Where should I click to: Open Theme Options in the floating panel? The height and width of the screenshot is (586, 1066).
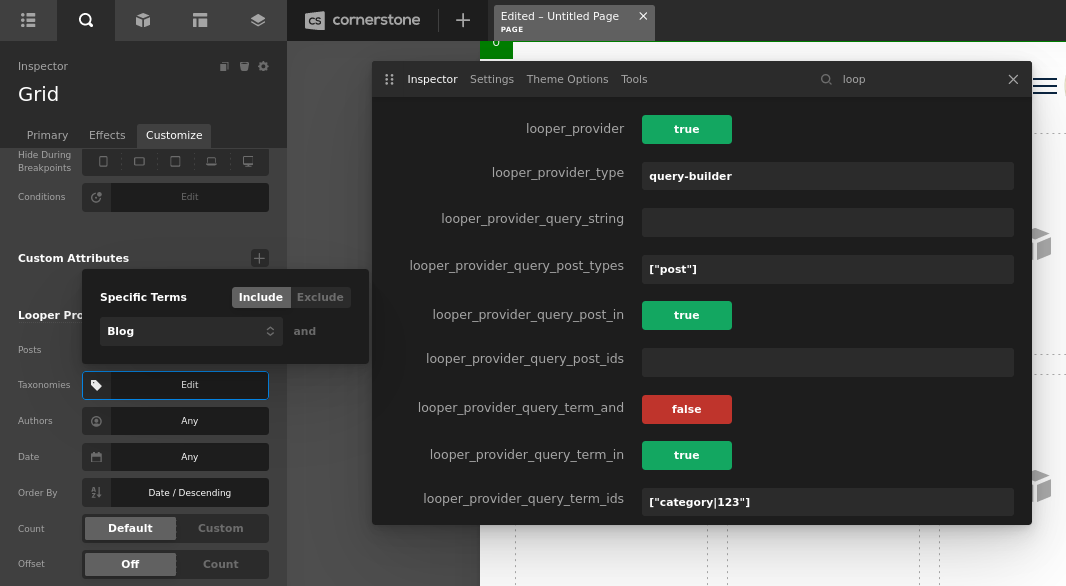(x=567, y=79)
